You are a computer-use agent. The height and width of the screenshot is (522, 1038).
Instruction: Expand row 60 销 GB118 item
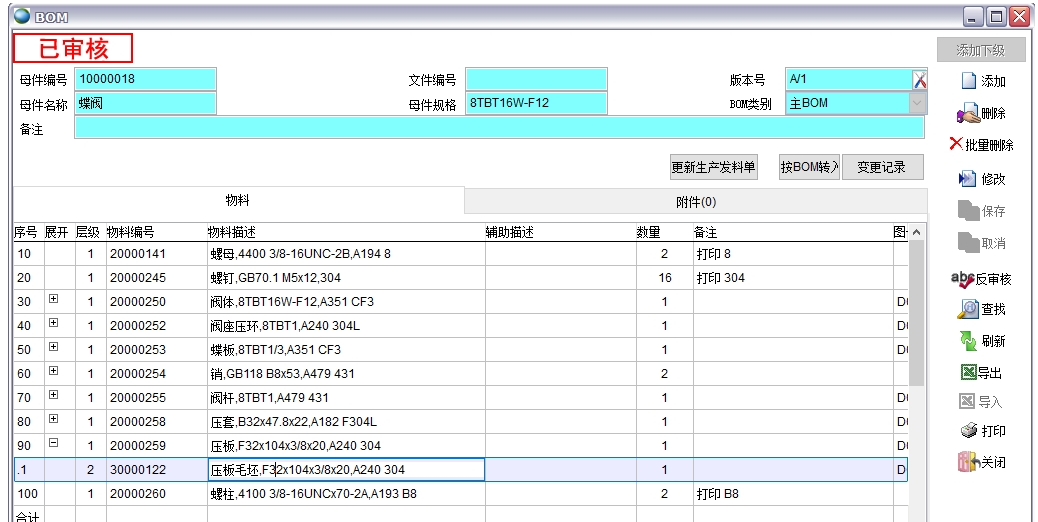54,370
